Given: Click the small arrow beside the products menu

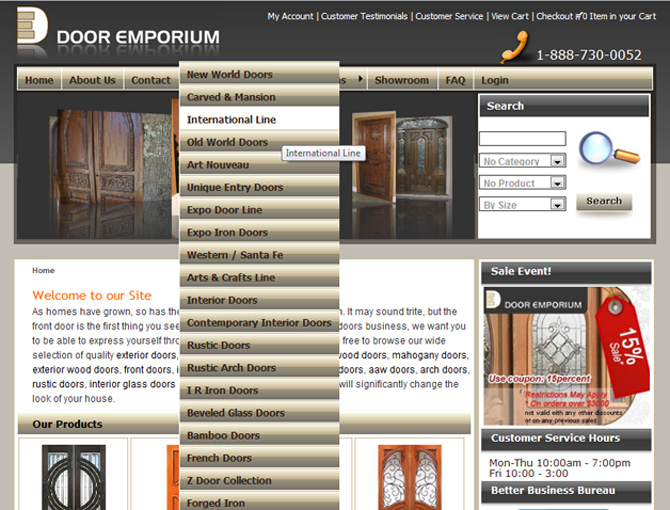Looking at the screenshot, I should 360,79.
